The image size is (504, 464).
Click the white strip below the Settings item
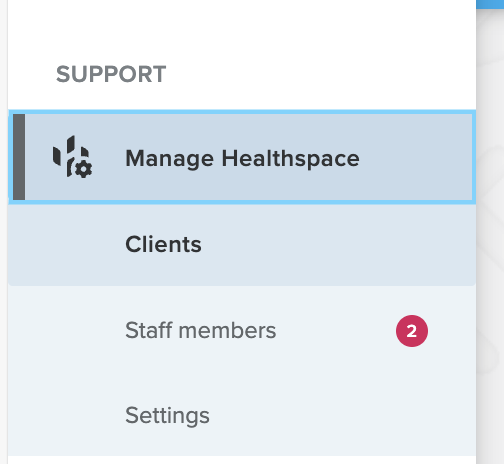pos(242,460)
